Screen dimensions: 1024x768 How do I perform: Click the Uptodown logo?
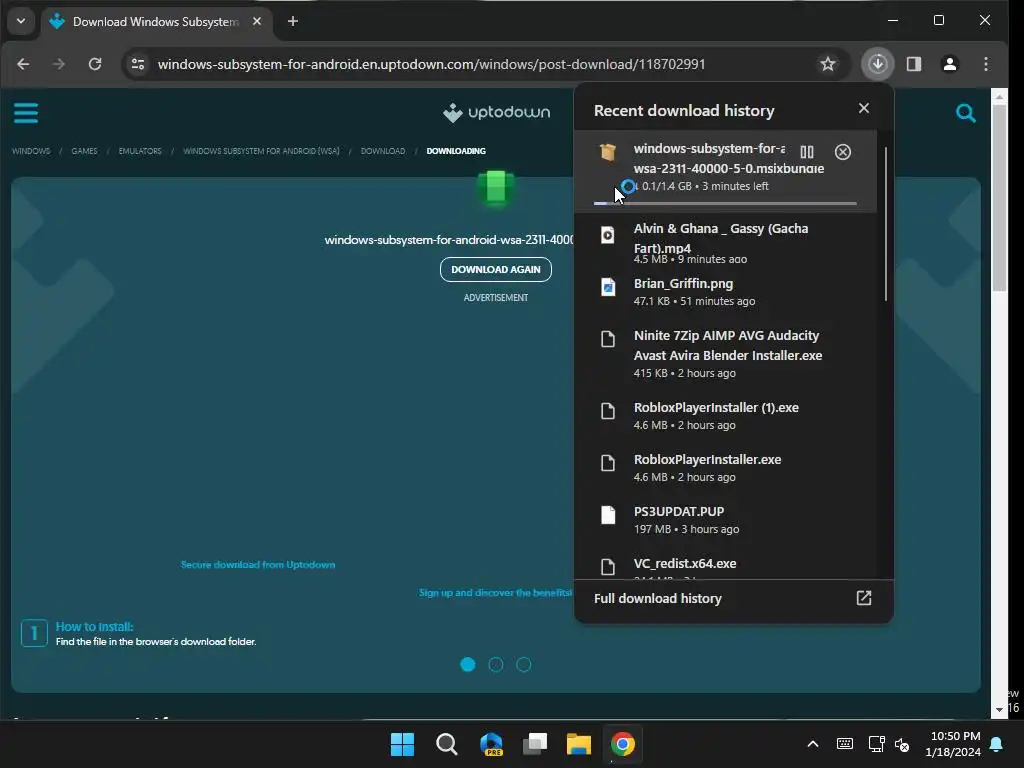(496, 112)
